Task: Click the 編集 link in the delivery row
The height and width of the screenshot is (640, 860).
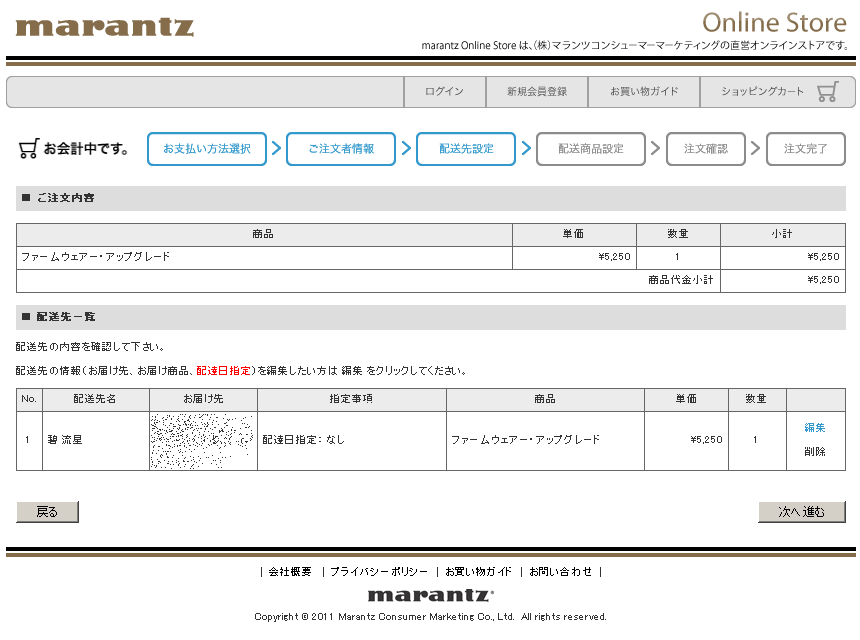Action: click(814, 428)
